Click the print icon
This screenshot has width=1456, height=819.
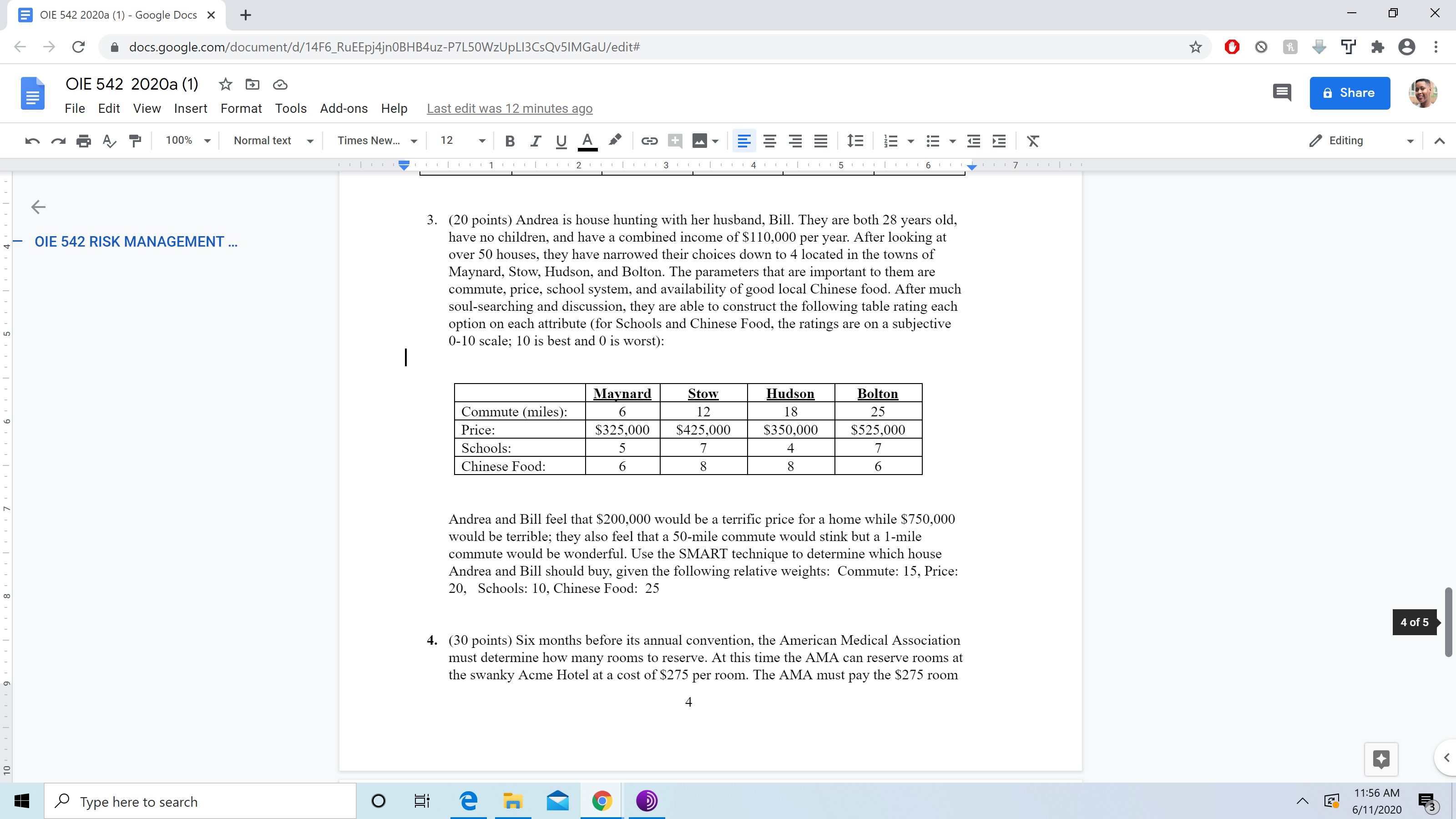84,141
